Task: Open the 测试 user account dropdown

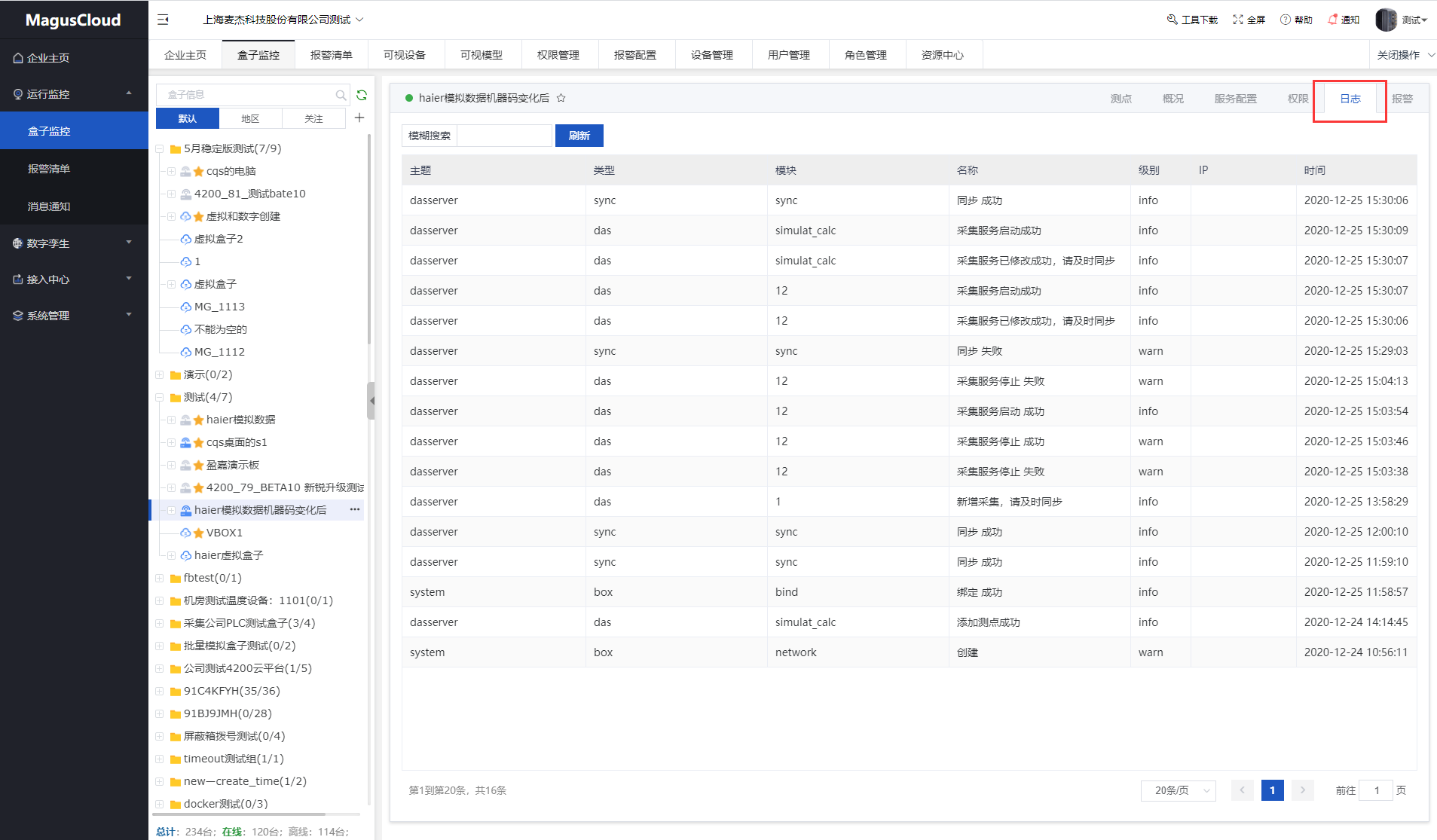Action: pyautogui.click(x=1414, y=20)
